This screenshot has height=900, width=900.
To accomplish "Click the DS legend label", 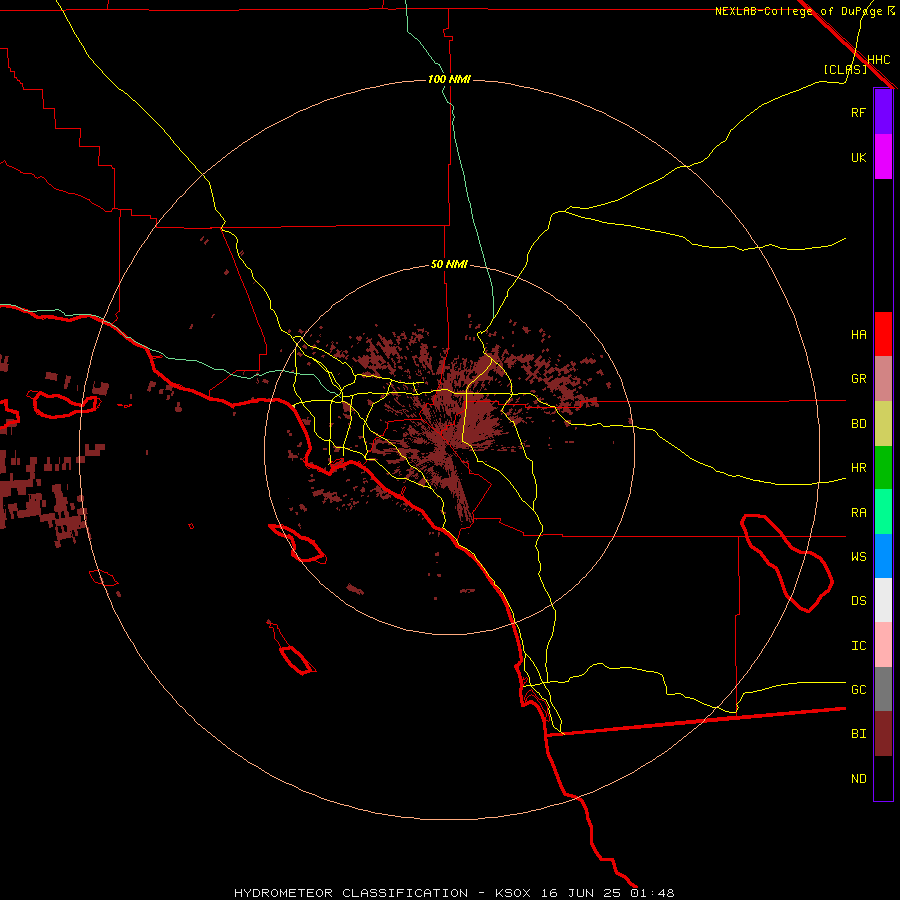I will 858,601.
